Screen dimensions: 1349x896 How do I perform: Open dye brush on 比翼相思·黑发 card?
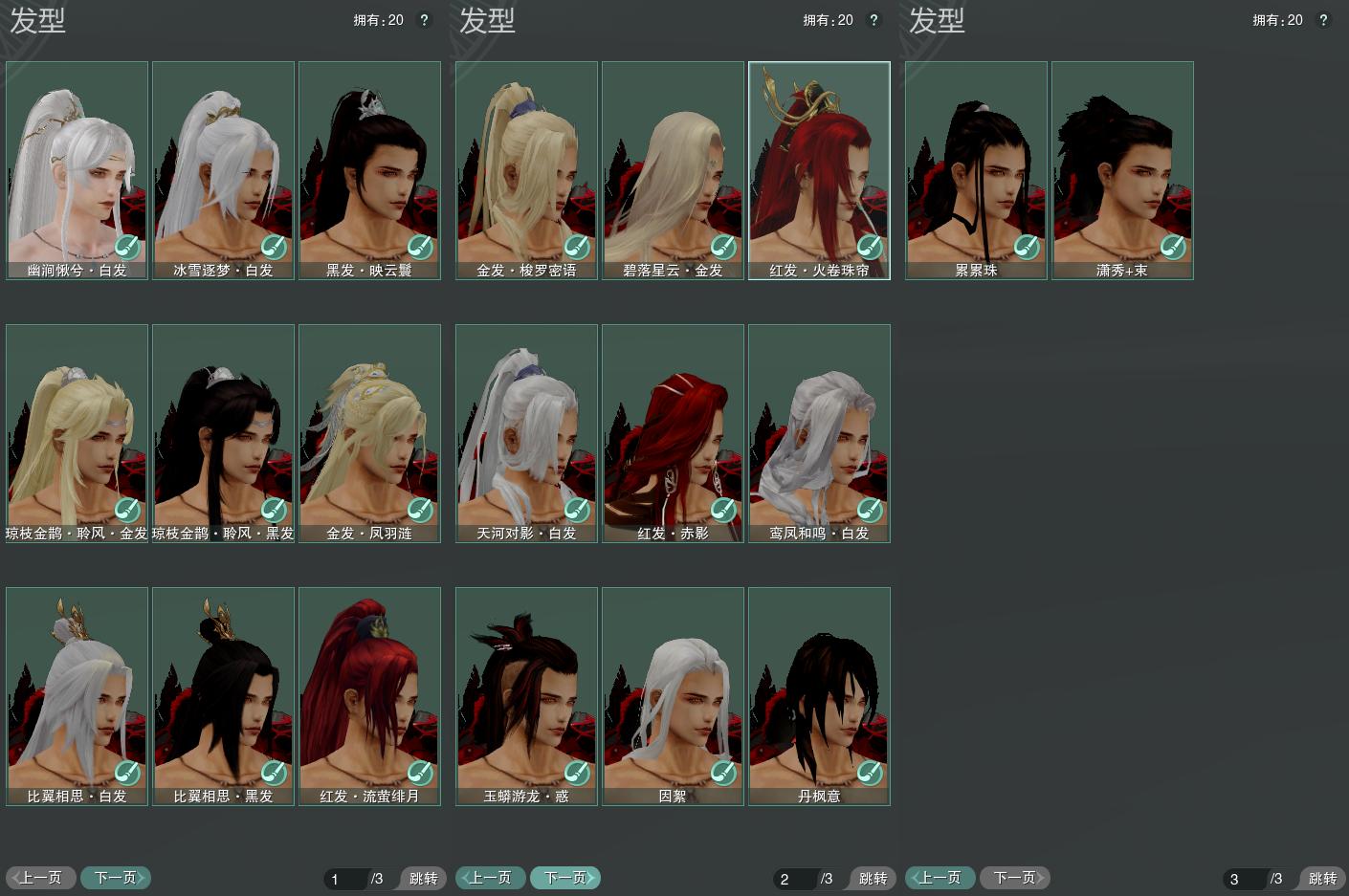pyautogui.click(x=274, y=774)
